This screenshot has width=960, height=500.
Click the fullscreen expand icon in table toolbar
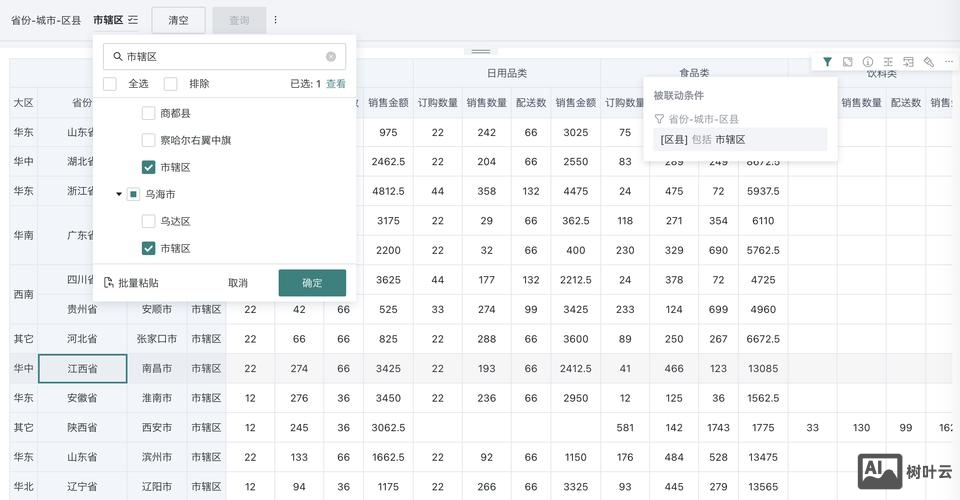pyautogui.click(x=847, y=62)
